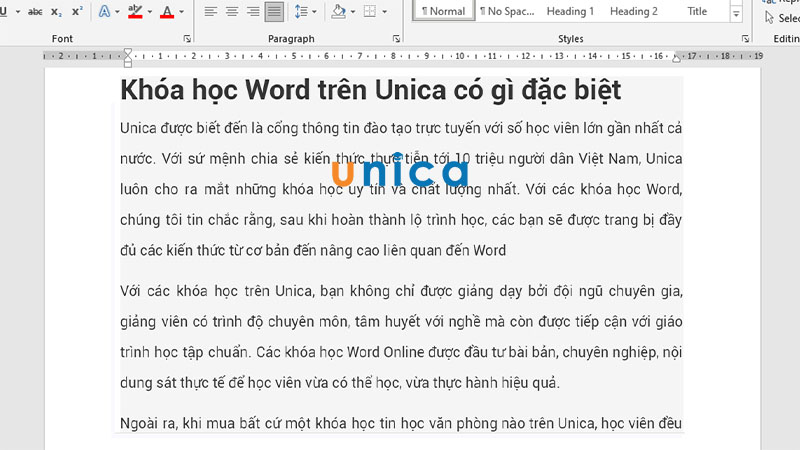Click the document heading text
The width and height of the screenshot is (800, 450).
pos(370,90)
